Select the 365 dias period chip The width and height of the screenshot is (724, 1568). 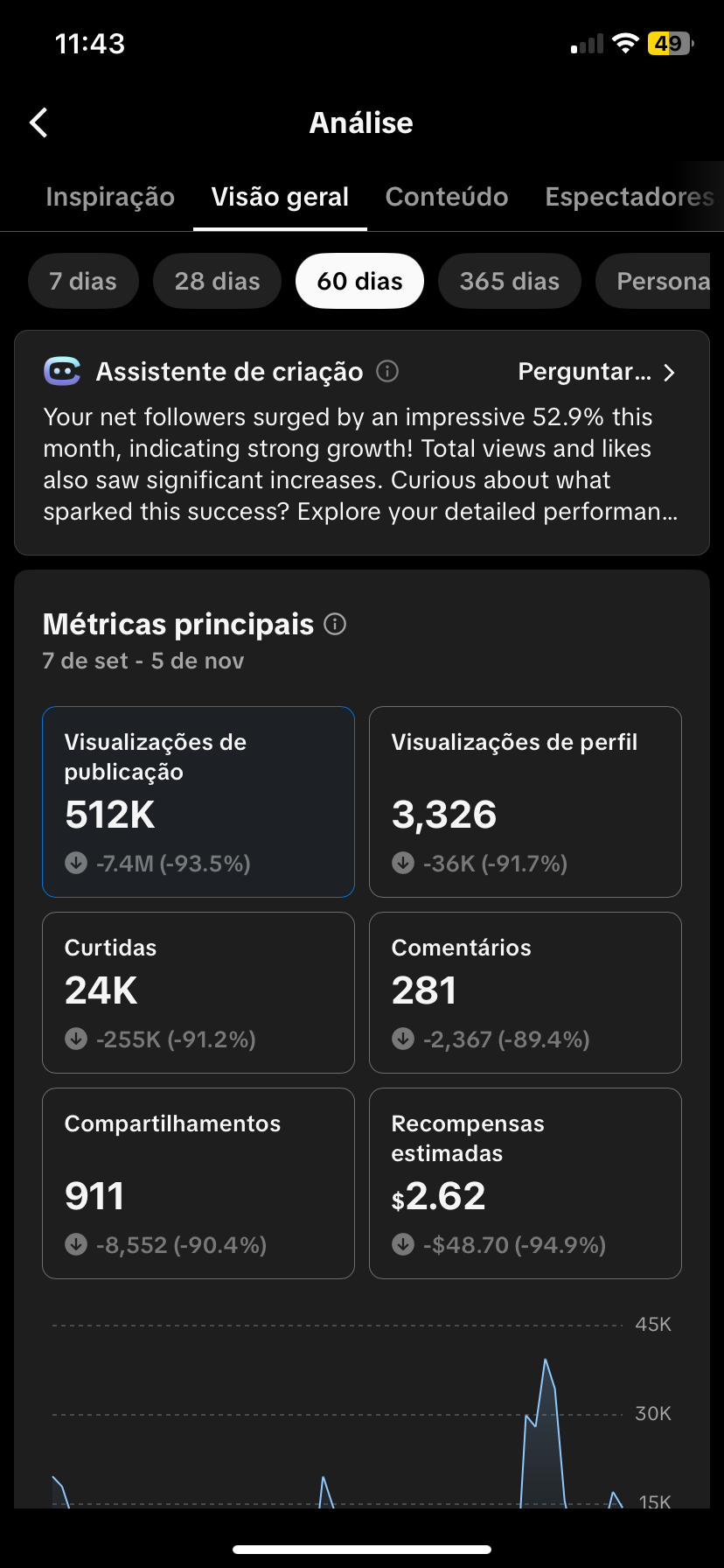509,282
